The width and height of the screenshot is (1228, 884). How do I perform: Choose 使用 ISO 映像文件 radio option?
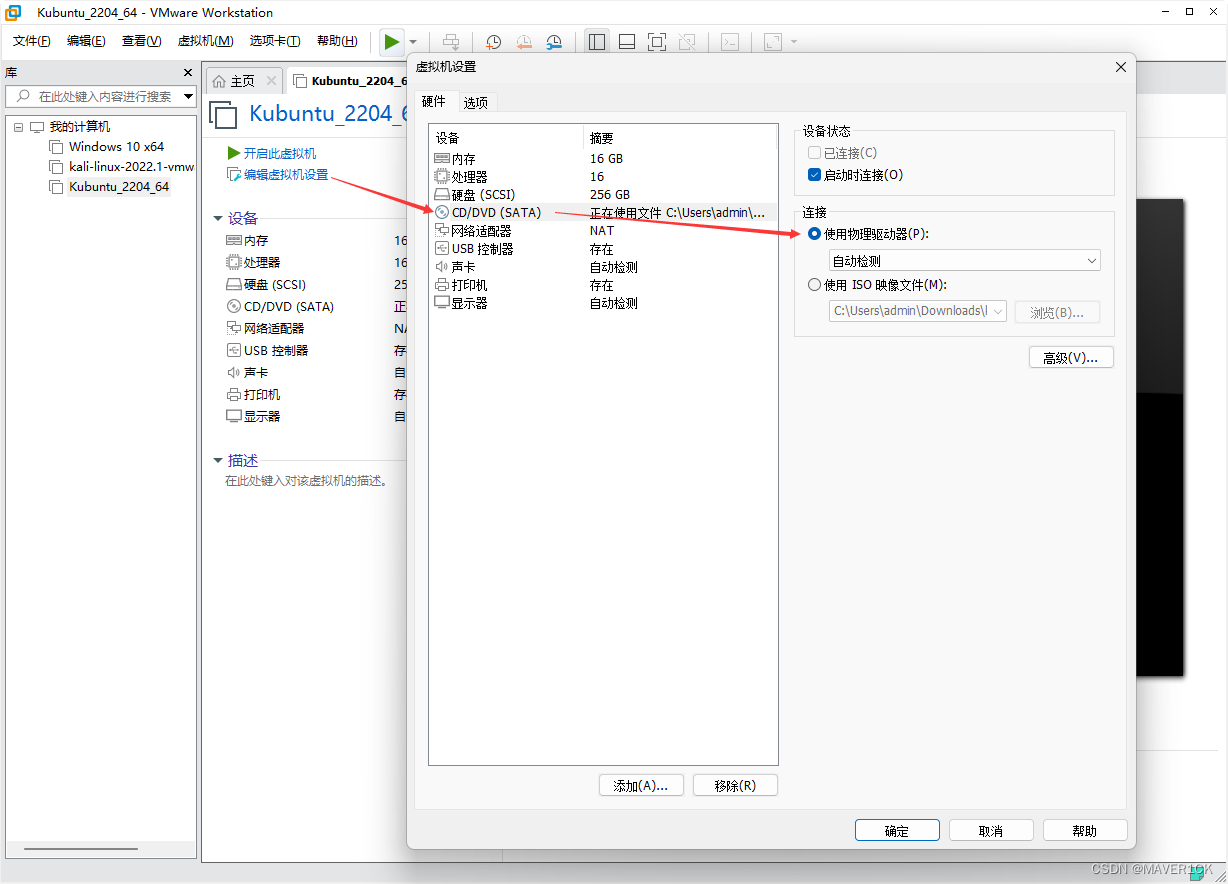(x=814, y=285)
